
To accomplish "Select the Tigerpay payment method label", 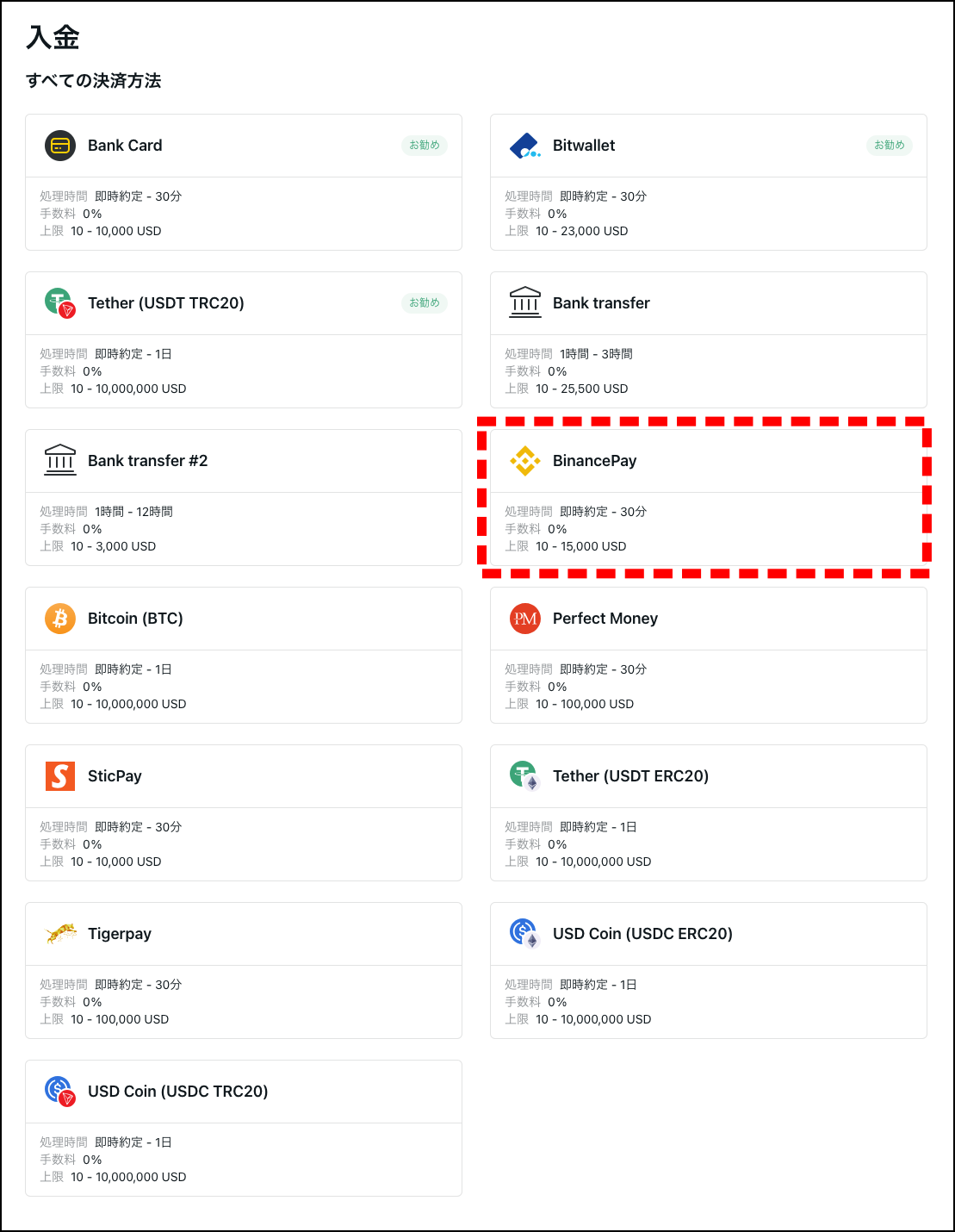I will click(x=120, y=934).
